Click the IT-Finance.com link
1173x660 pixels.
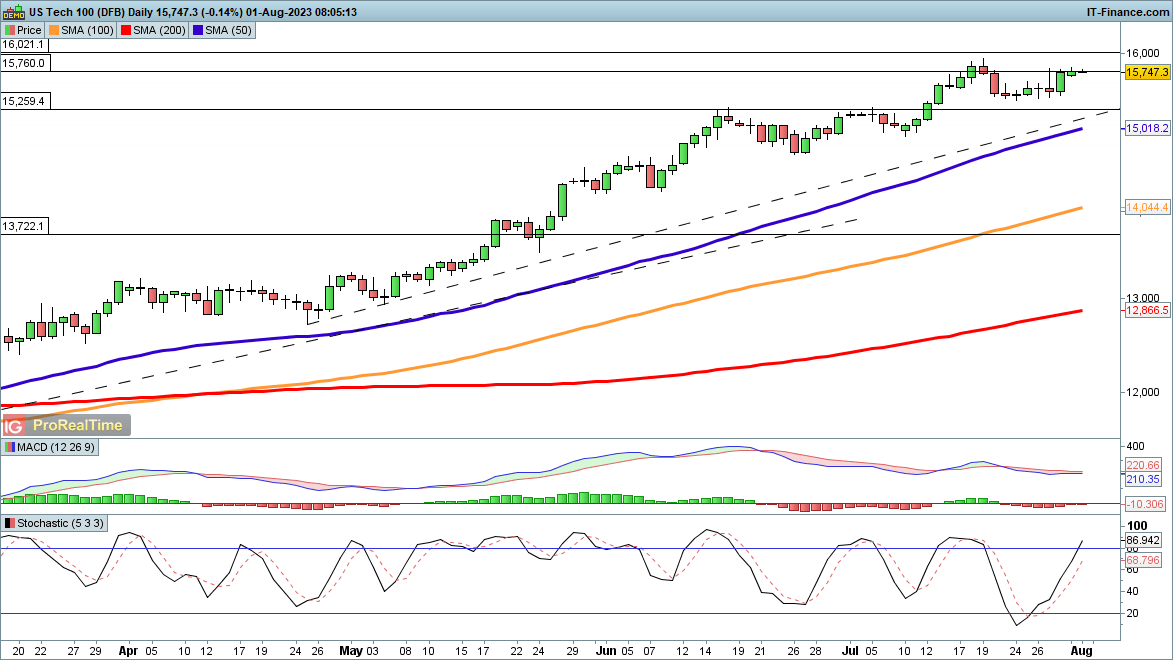click(x=1127, y=12)
